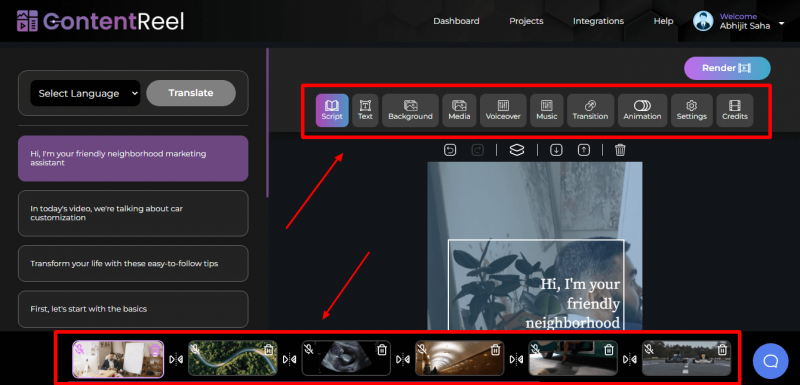Select the office scene timeline thumbnail
The width and height of the screenshot is (800, 385).
coord(118,360)
